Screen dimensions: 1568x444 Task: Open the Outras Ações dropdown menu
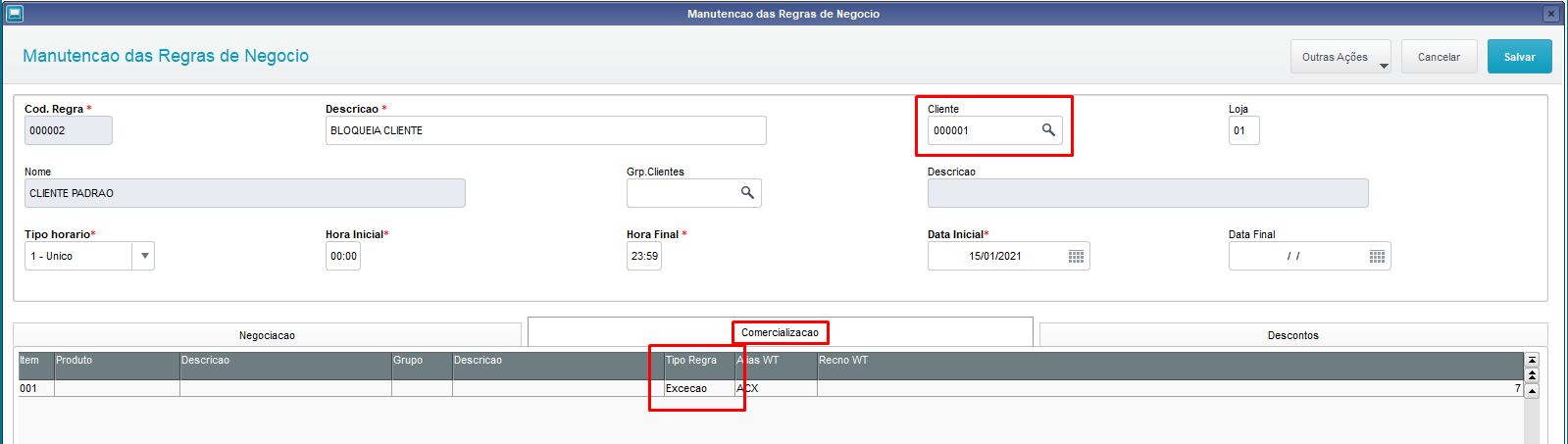(1340, 57)
